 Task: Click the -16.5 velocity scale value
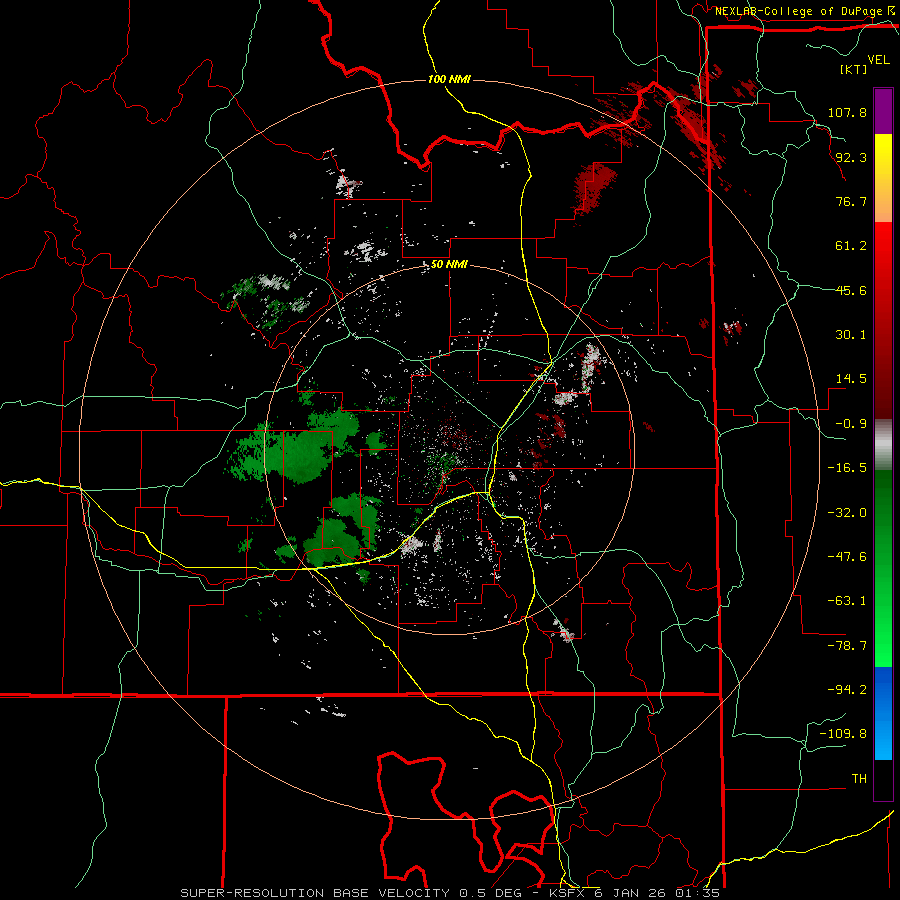(847, 468)
